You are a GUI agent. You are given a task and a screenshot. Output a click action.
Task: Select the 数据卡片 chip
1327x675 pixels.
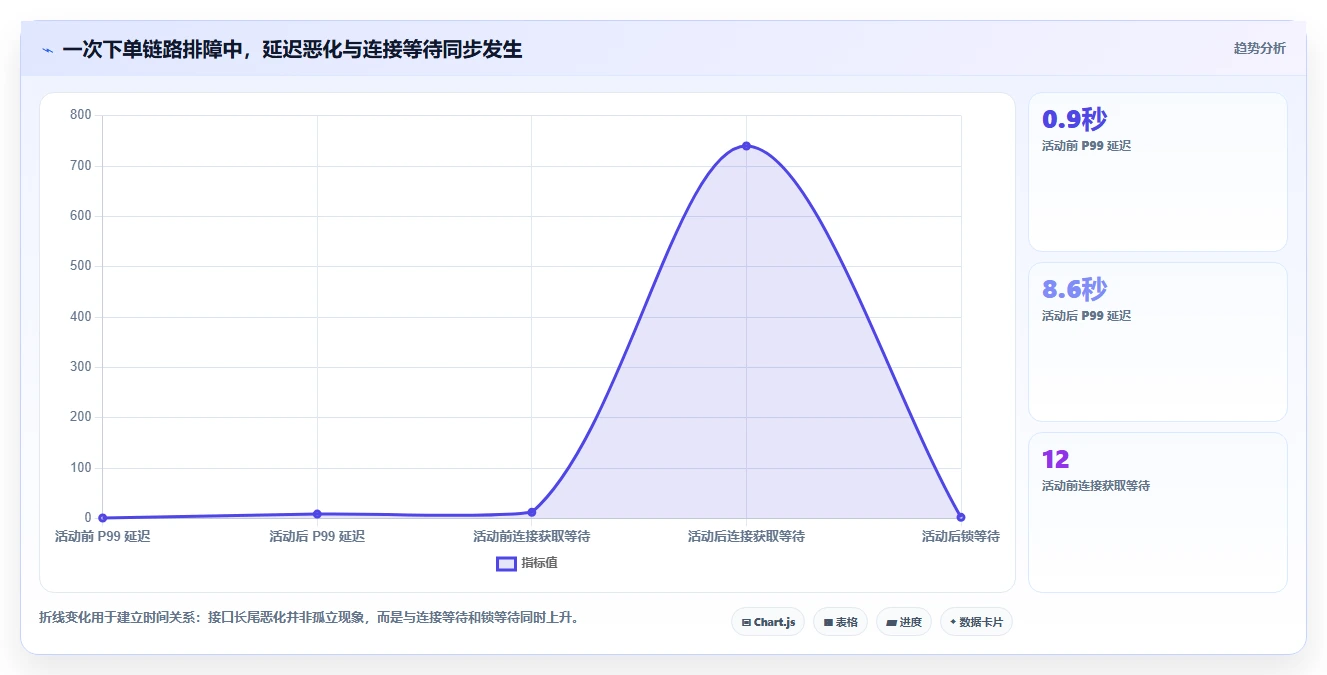976,622
